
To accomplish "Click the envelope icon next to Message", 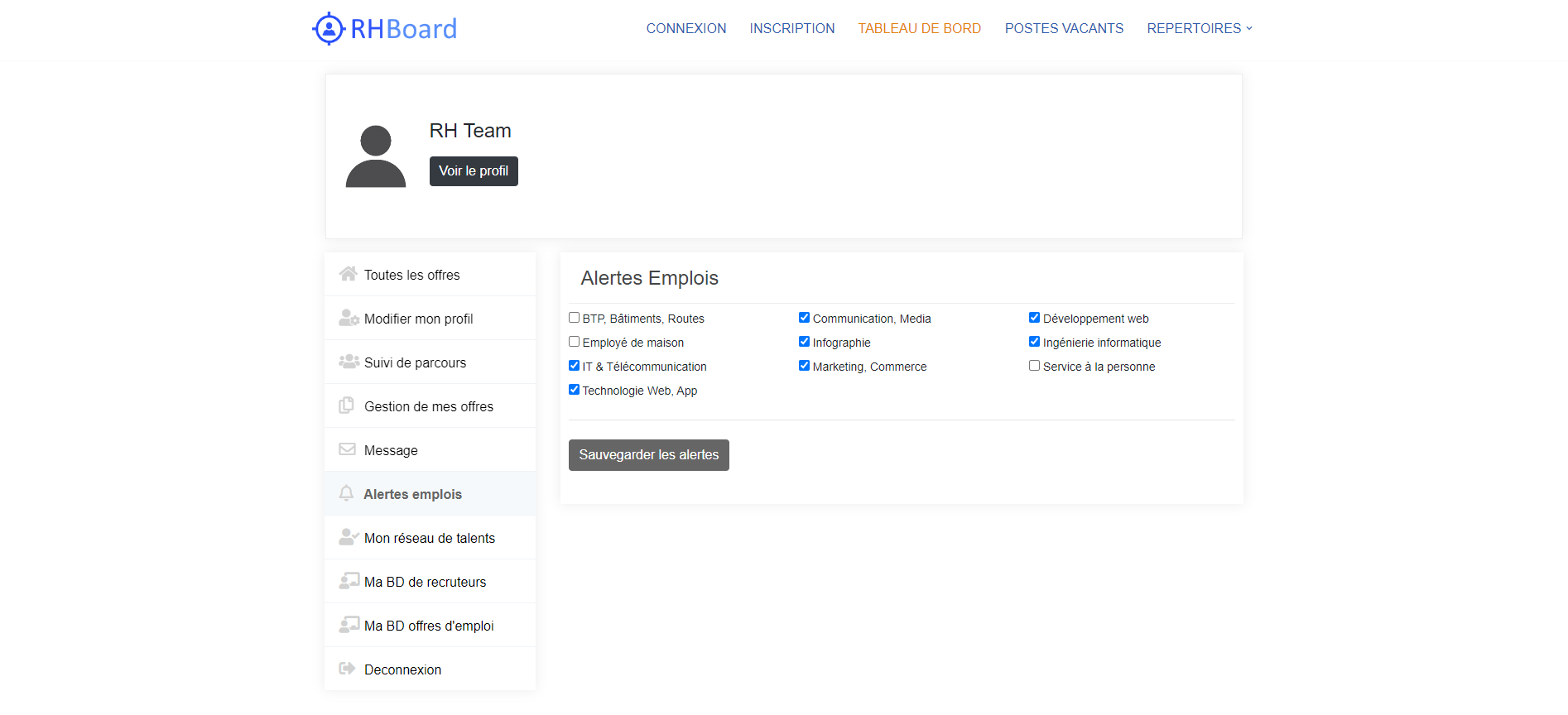I will (347, 449).
